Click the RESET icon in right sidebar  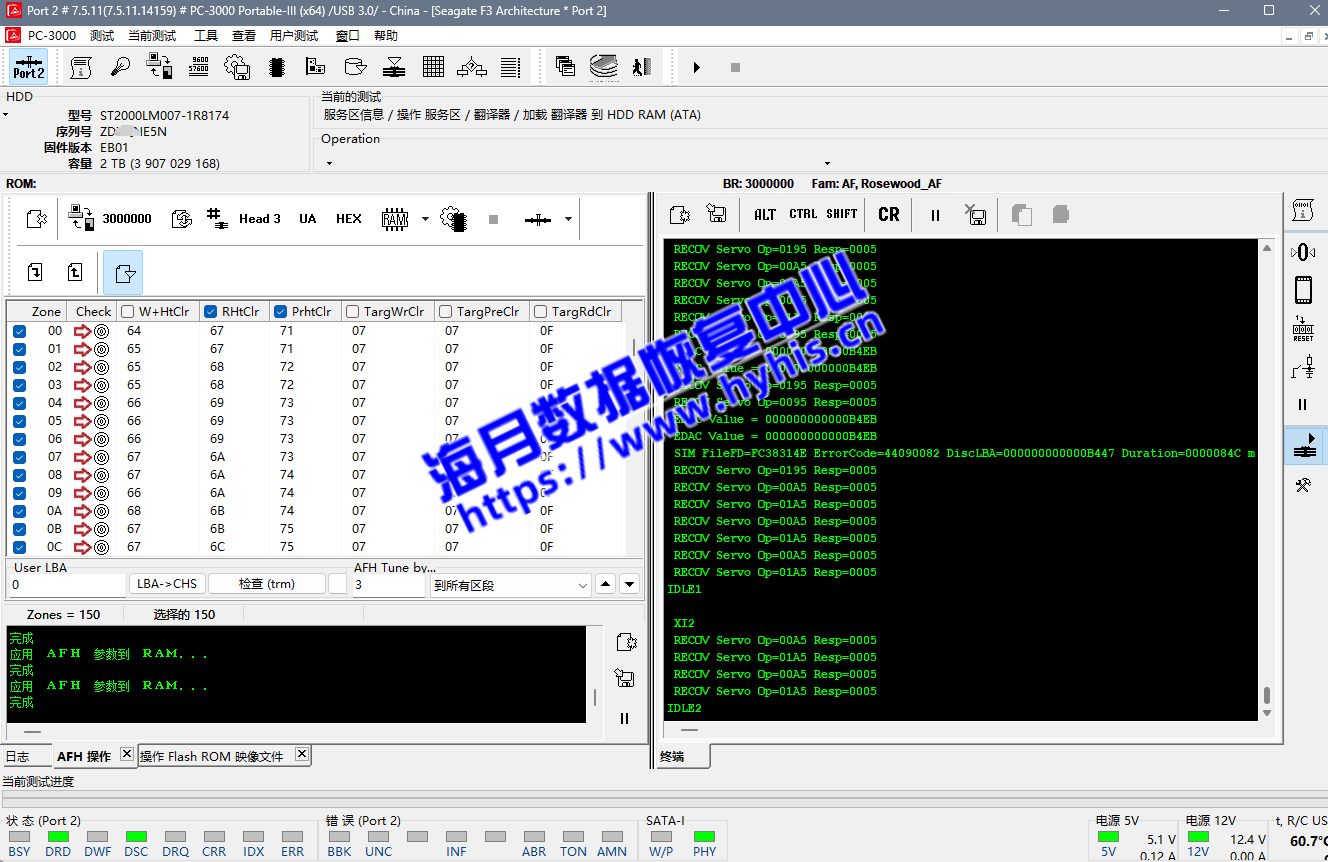[1303, 330]
